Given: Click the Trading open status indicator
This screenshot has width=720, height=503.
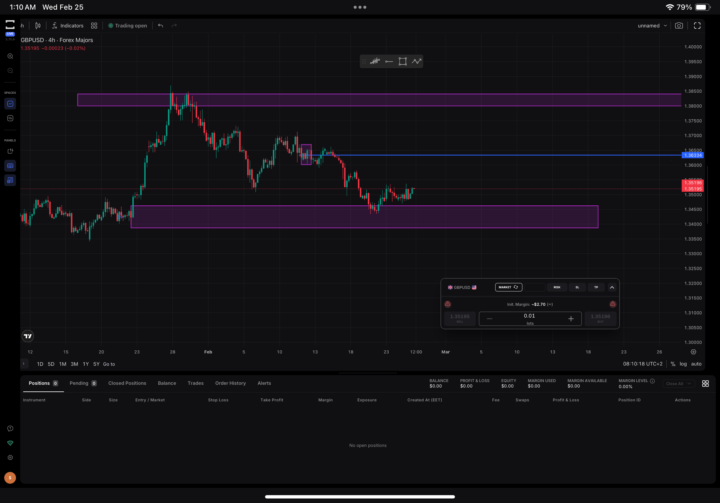Looking at the screenshot, I should click(128, 26).
